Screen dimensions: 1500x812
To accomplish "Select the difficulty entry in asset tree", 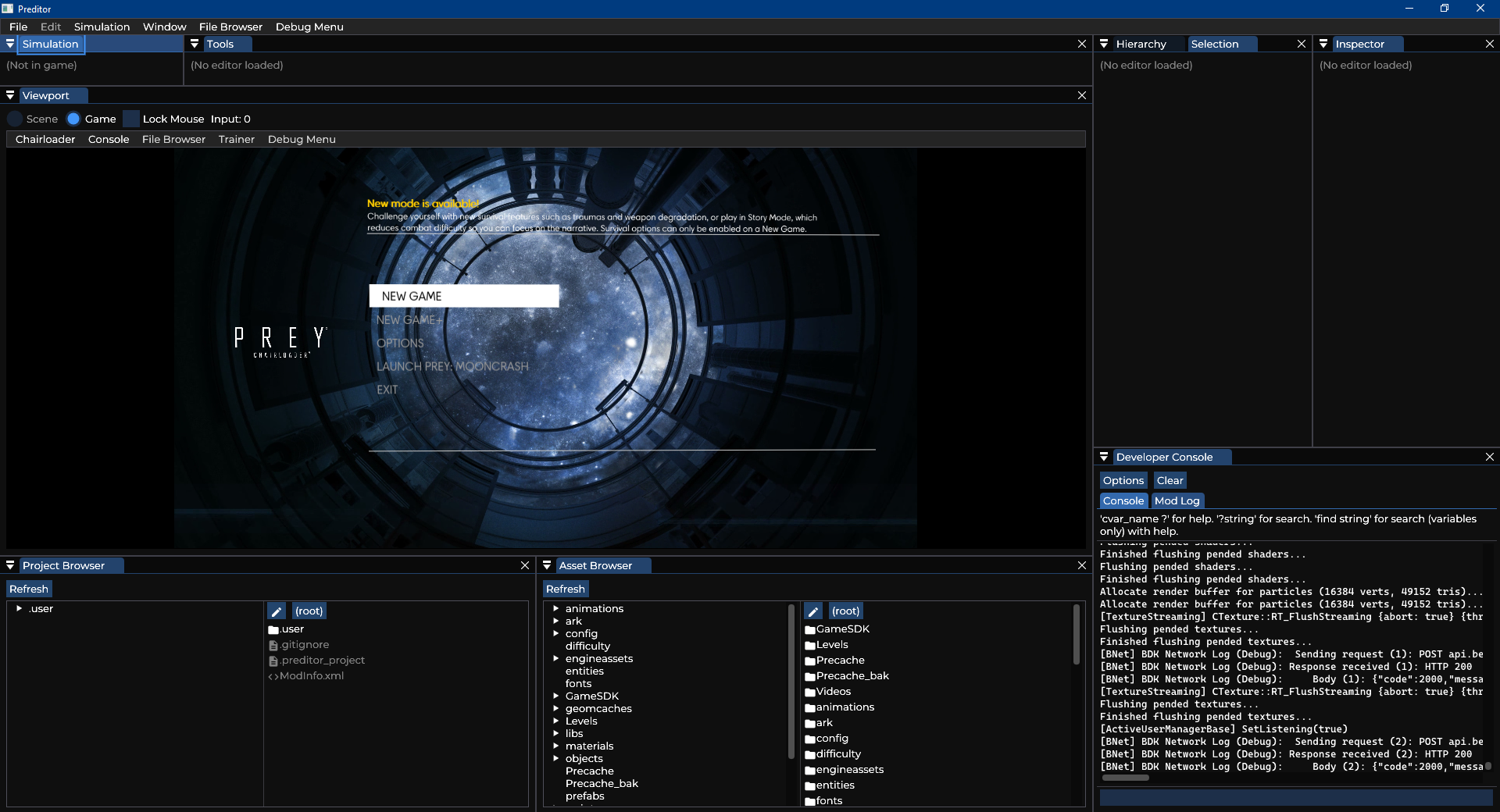I will [x=587, y=646].
